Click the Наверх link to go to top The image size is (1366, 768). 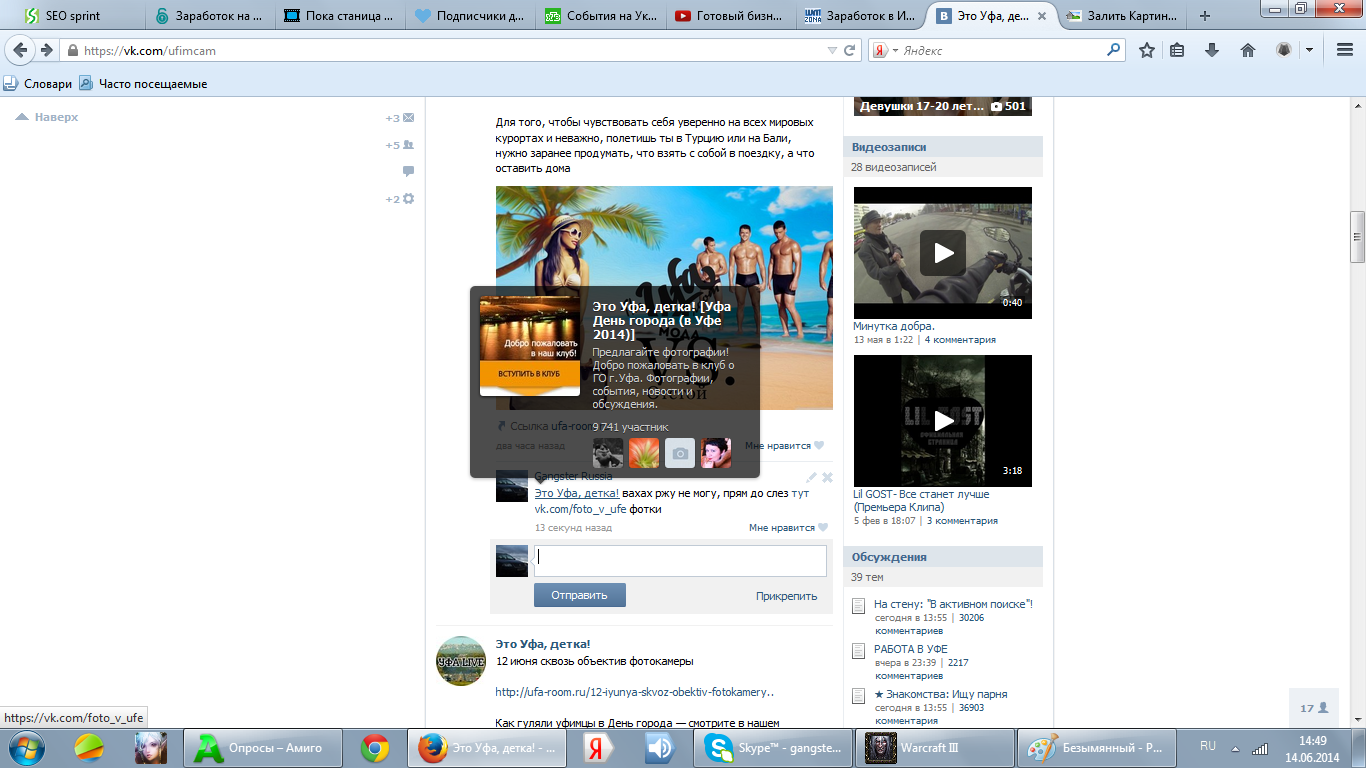pos(47,117)
